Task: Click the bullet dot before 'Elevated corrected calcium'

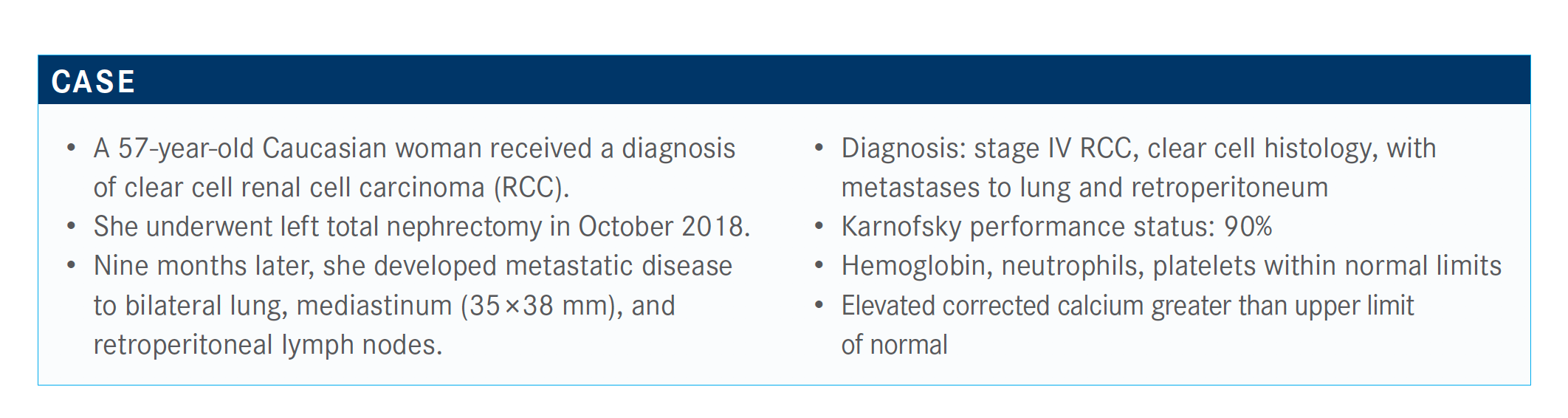Action: (x=819, y=305)
